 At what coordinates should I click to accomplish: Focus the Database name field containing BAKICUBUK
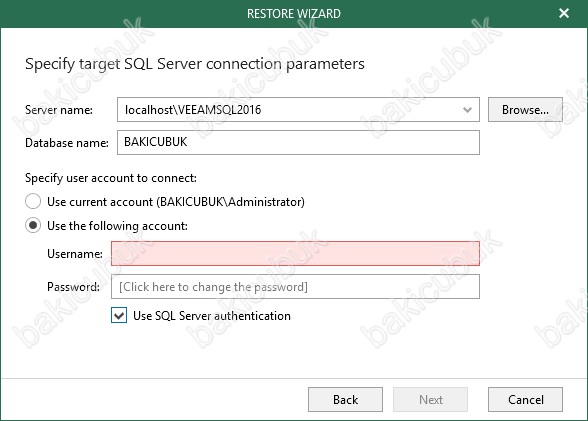coord(298,142)
